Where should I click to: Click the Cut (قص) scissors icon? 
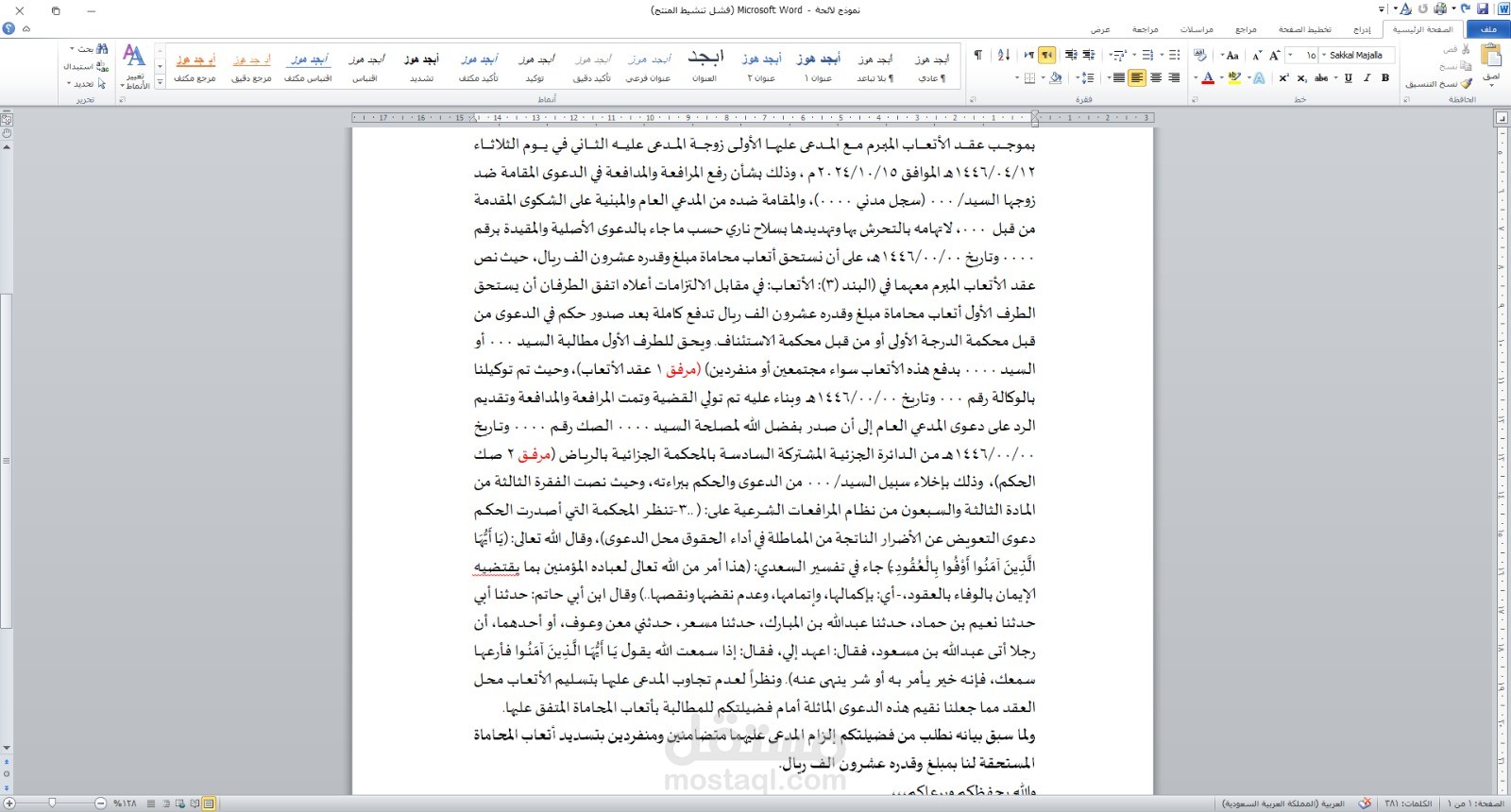[1465, 49]
